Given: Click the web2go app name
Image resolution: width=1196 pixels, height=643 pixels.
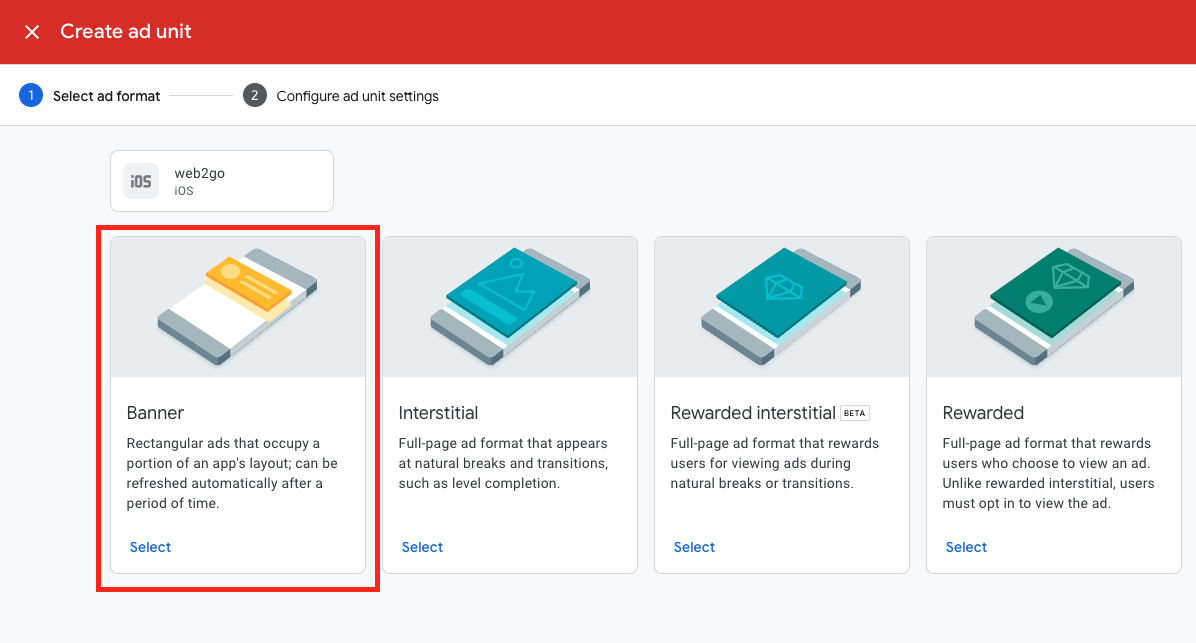Looking at the screenshot, I should point(200,173).
